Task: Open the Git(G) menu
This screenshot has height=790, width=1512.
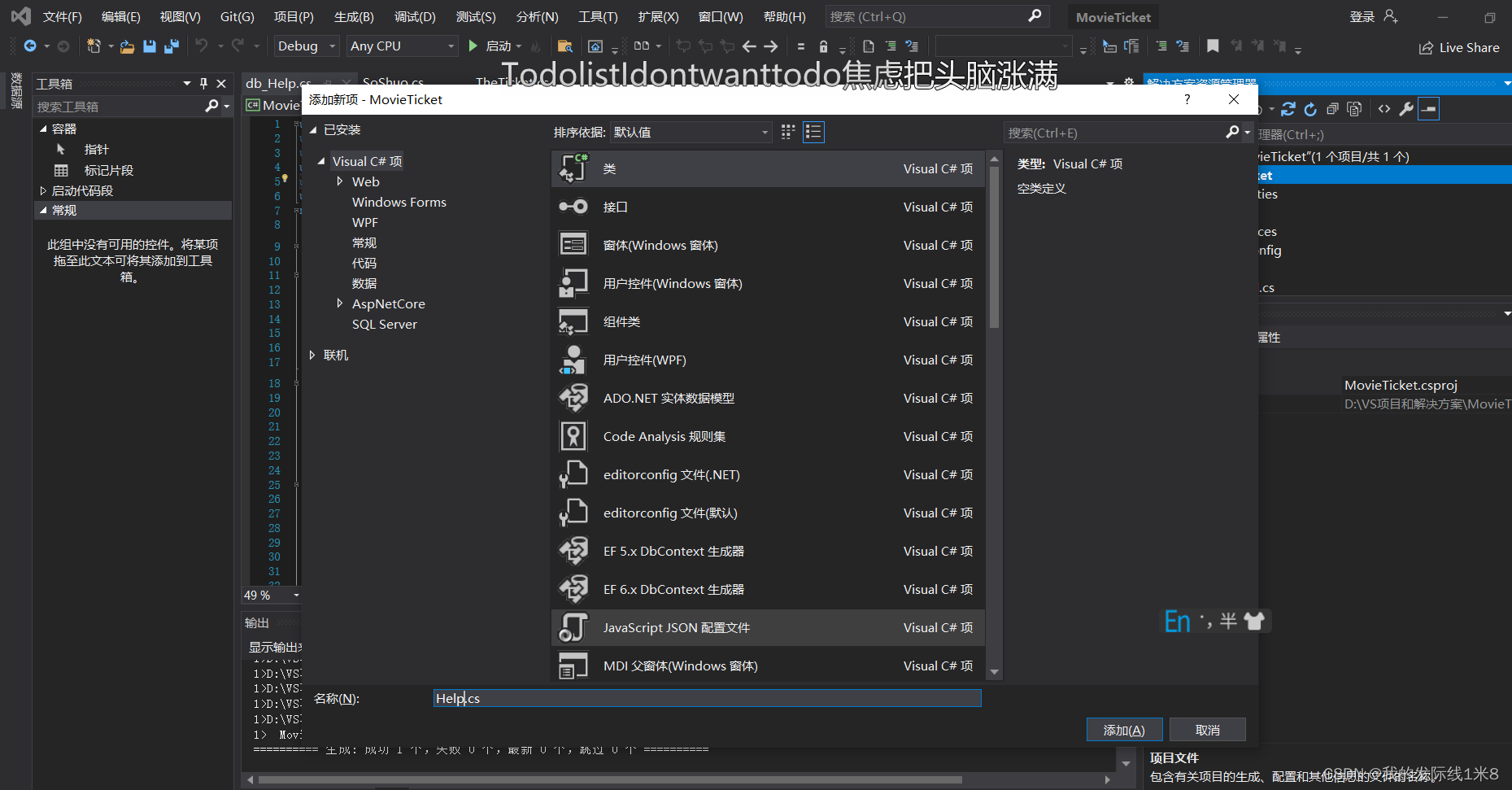Action: click(237, 16)
